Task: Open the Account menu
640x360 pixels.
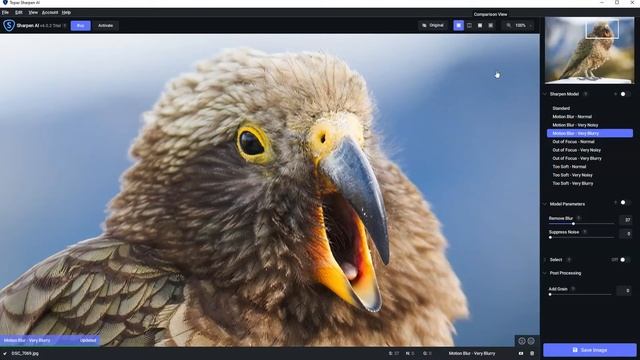Action: [x=50, y=13]
